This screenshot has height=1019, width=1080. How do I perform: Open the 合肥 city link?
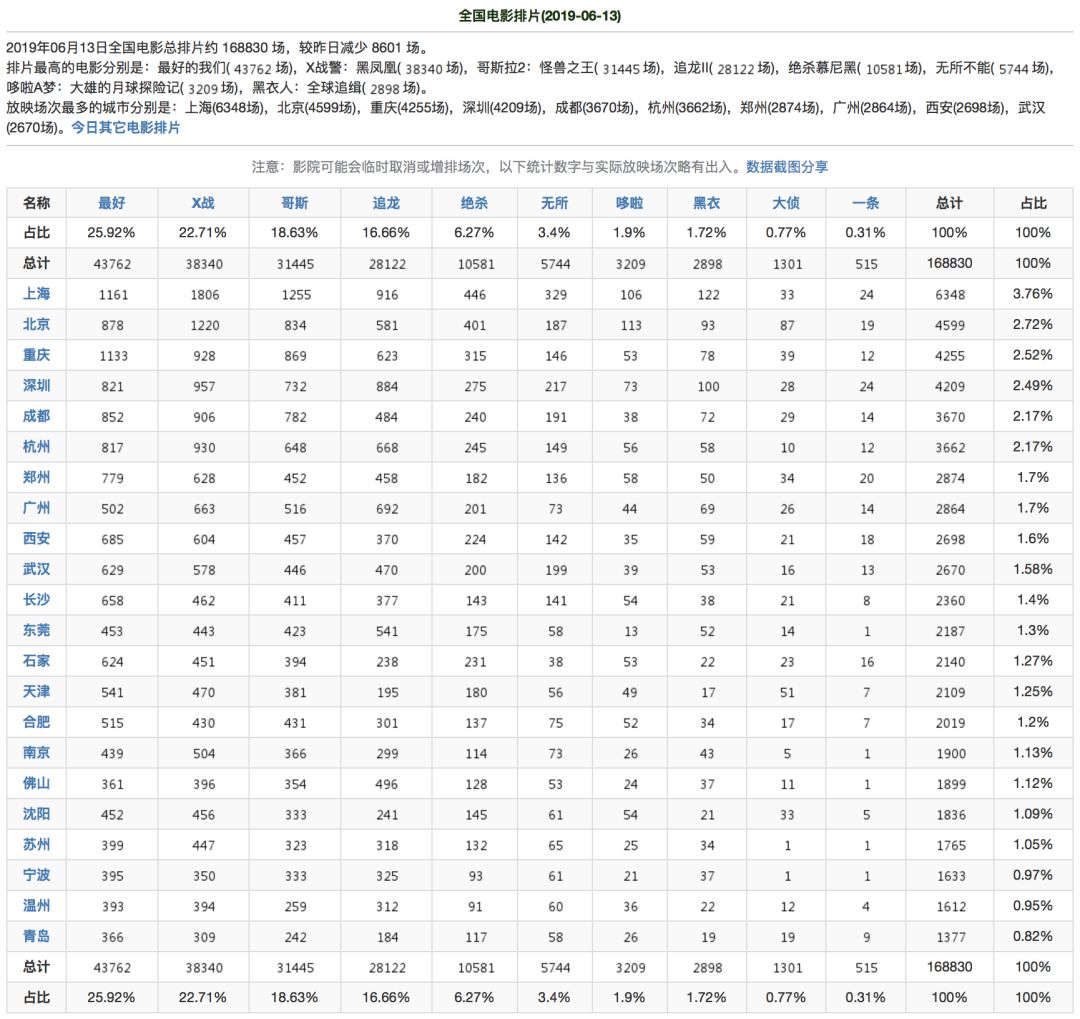tap(37, 723)
